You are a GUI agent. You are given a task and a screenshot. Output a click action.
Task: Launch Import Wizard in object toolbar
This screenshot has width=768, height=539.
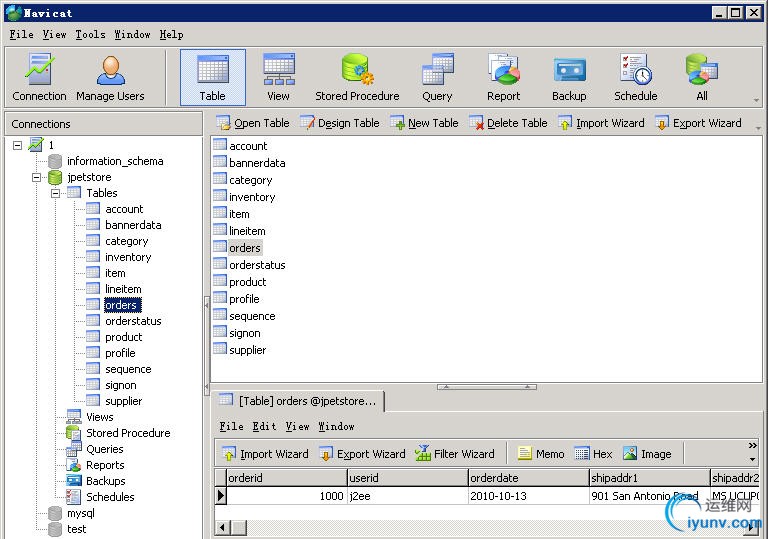pyautogui.click(x=601, y=123)
